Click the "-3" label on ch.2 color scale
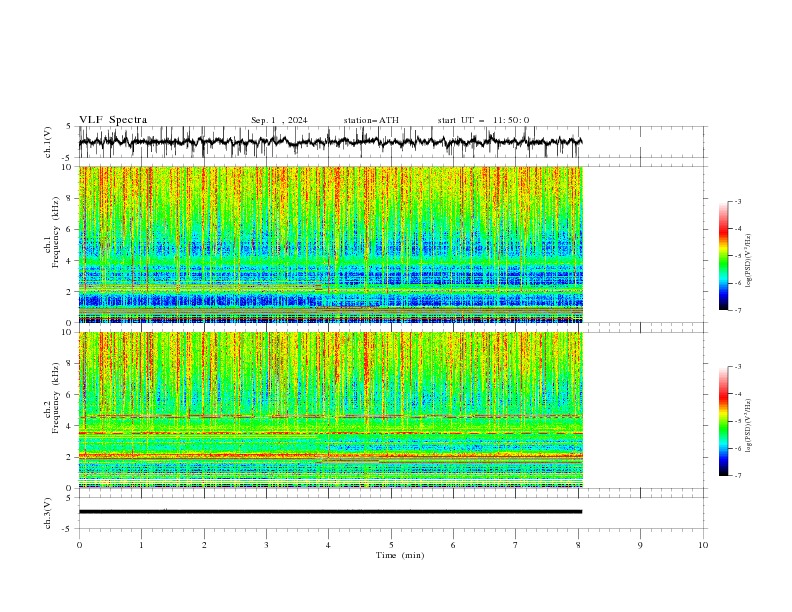The image size is (792, 612). point(737,367)
